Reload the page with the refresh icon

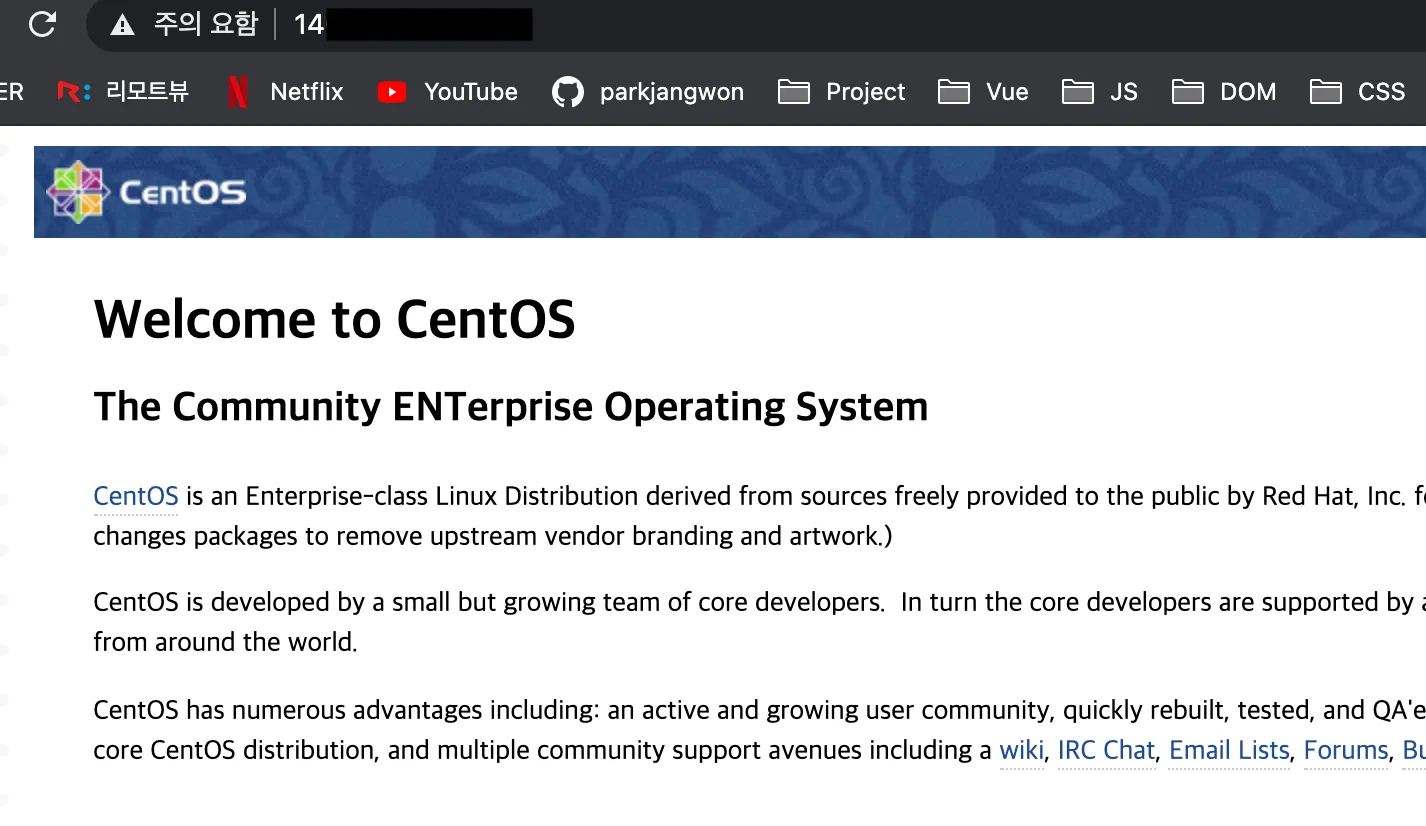pos(42,24)
